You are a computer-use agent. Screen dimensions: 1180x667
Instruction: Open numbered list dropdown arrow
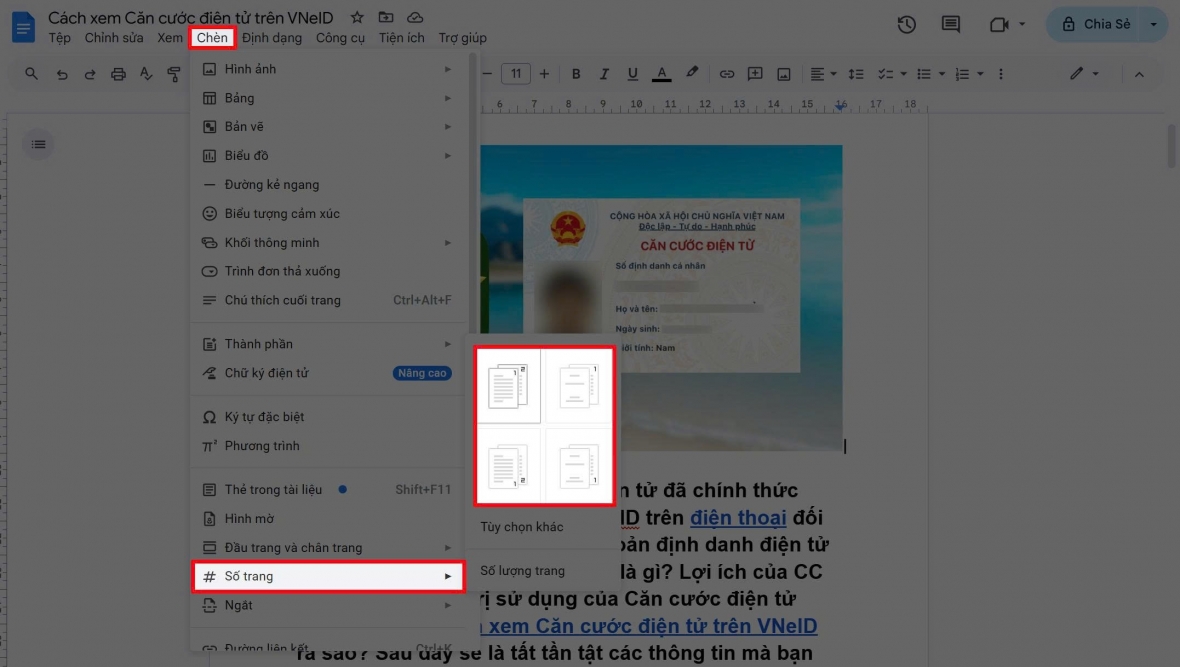pos(980,74)
